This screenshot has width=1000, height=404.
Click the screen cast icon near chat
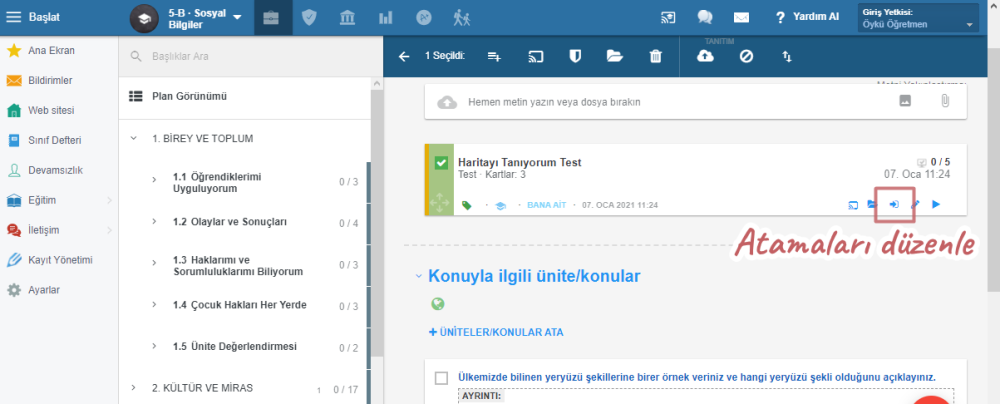[668, 18]
